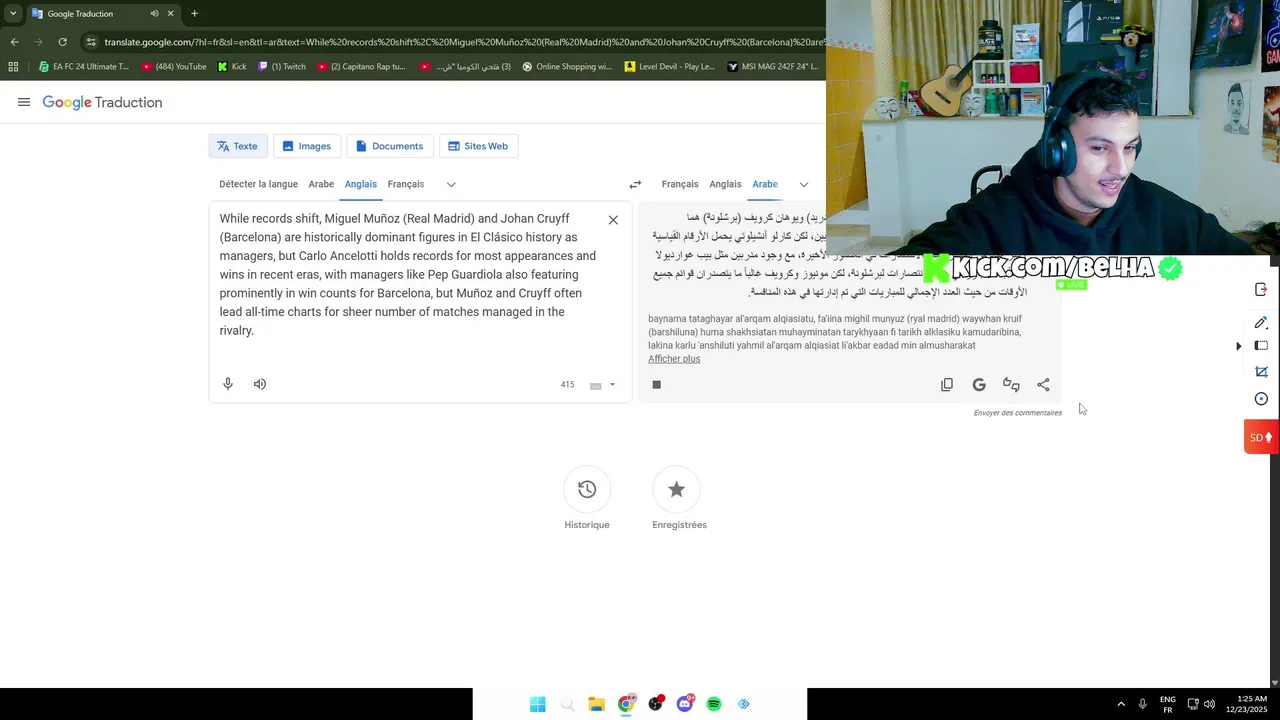The image size is (1280, 720).
Task: Open the Historique translation history
Action: 587,489
